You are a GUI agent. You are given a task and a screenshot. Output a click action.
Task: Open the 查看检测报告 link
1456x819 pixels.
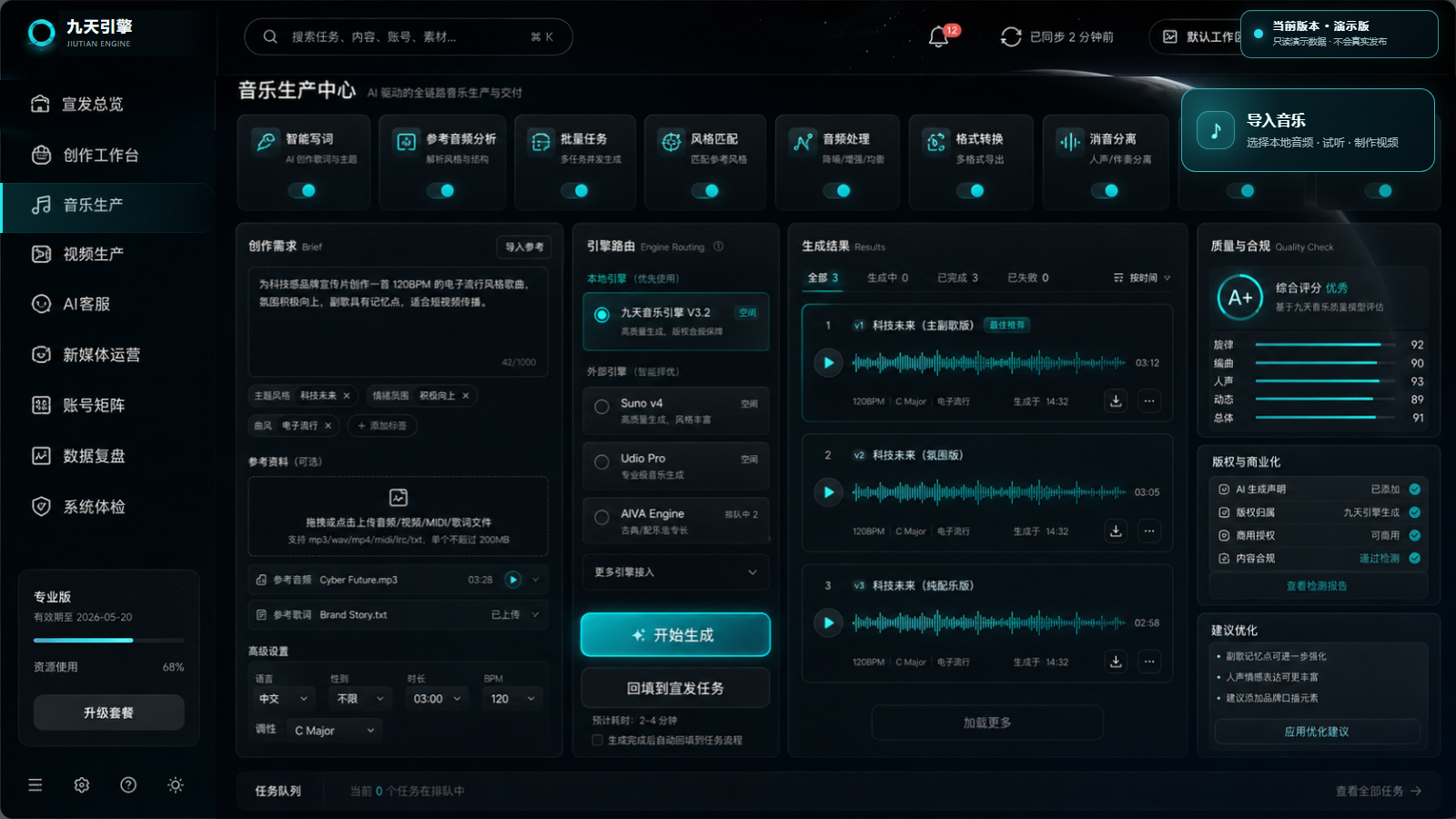pyautogui.click(x=1317, y=586)
